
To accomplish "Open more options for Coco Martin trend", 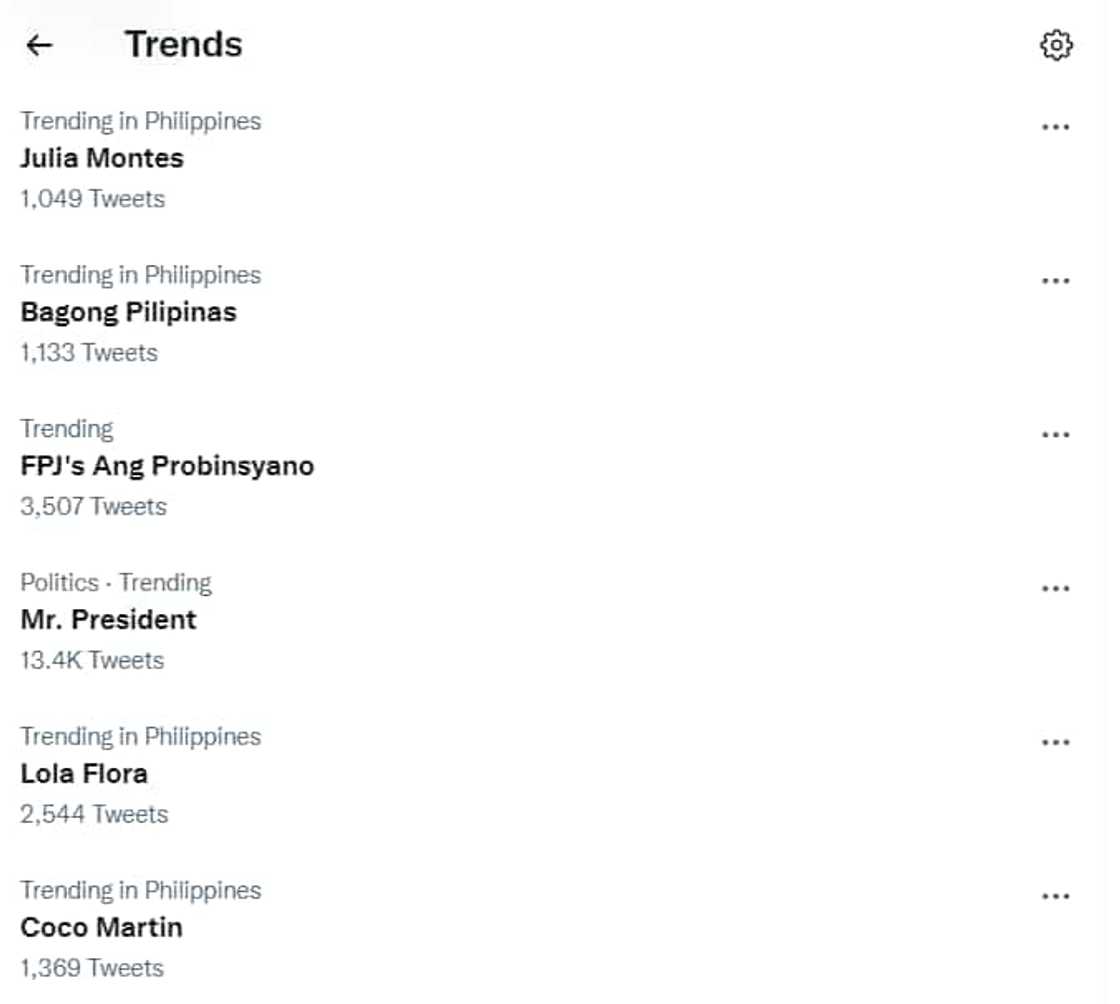I will coord(1056,897).
